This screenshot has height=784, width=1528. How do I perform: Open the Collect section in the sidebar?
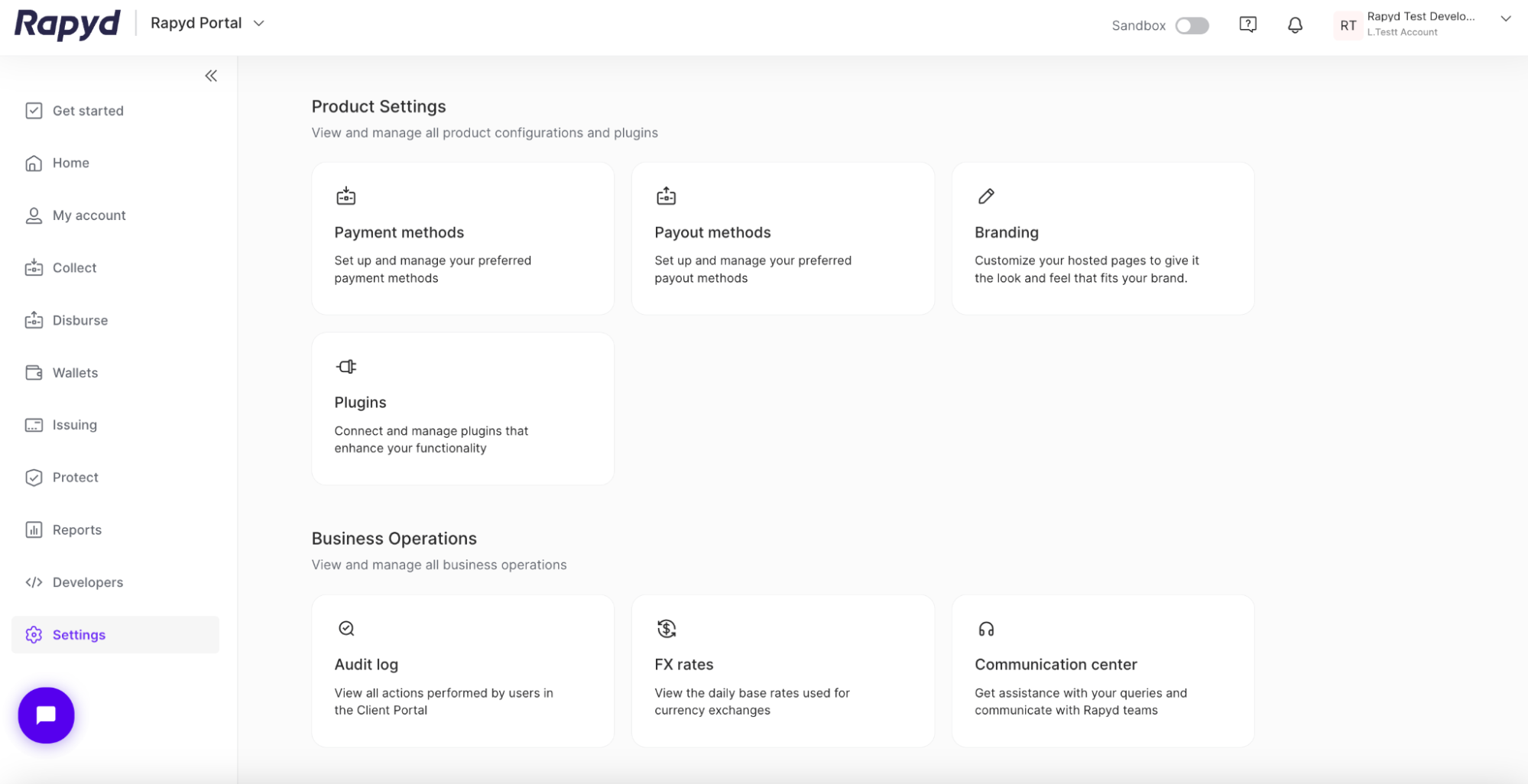[x=74, y=267]
